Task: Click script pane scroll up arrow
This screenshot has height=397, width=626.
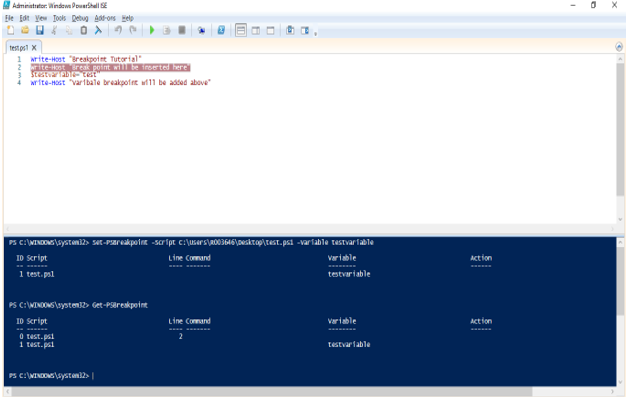Action: [620, 59]
